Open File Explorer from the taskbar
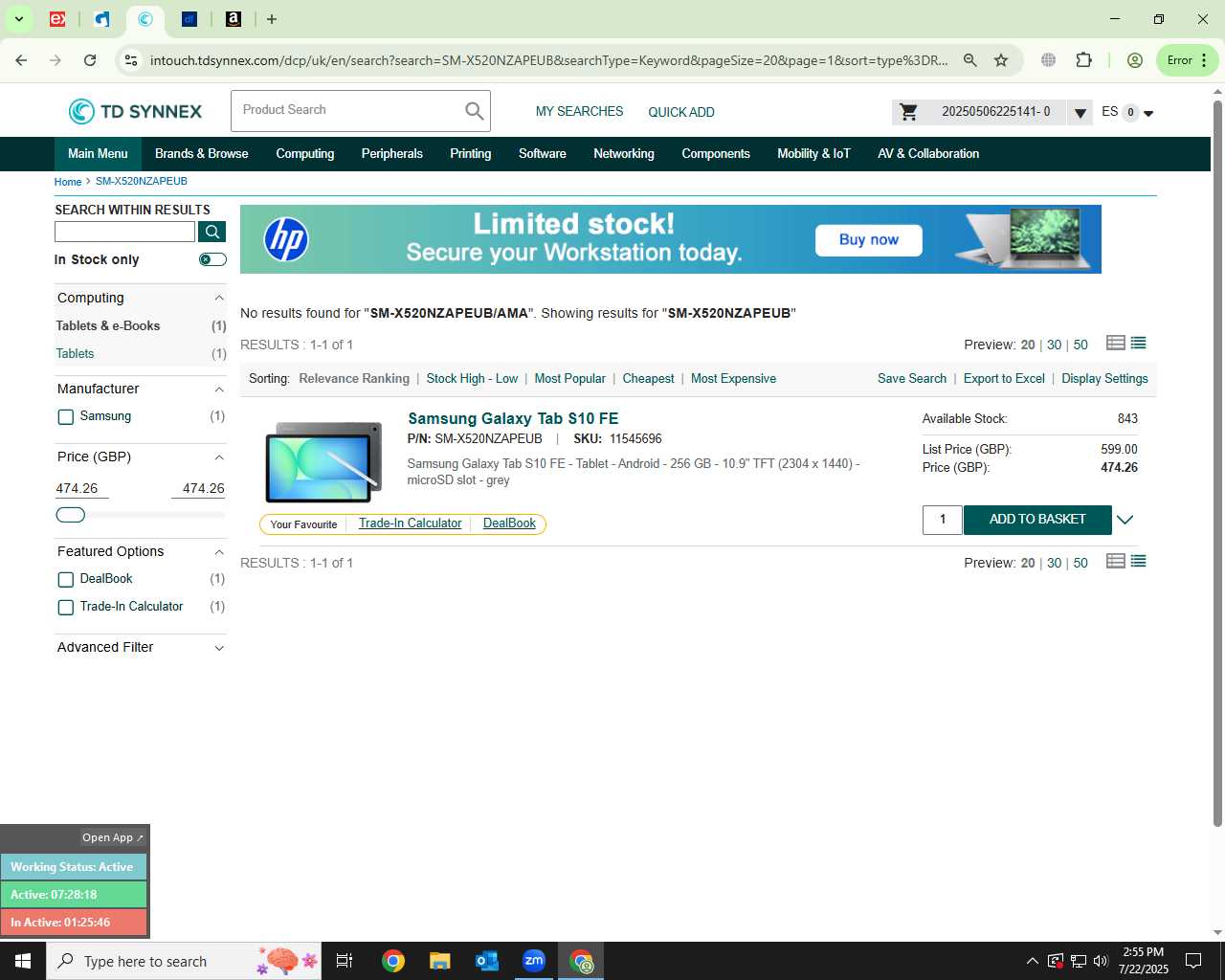 [x=439, y=961]
